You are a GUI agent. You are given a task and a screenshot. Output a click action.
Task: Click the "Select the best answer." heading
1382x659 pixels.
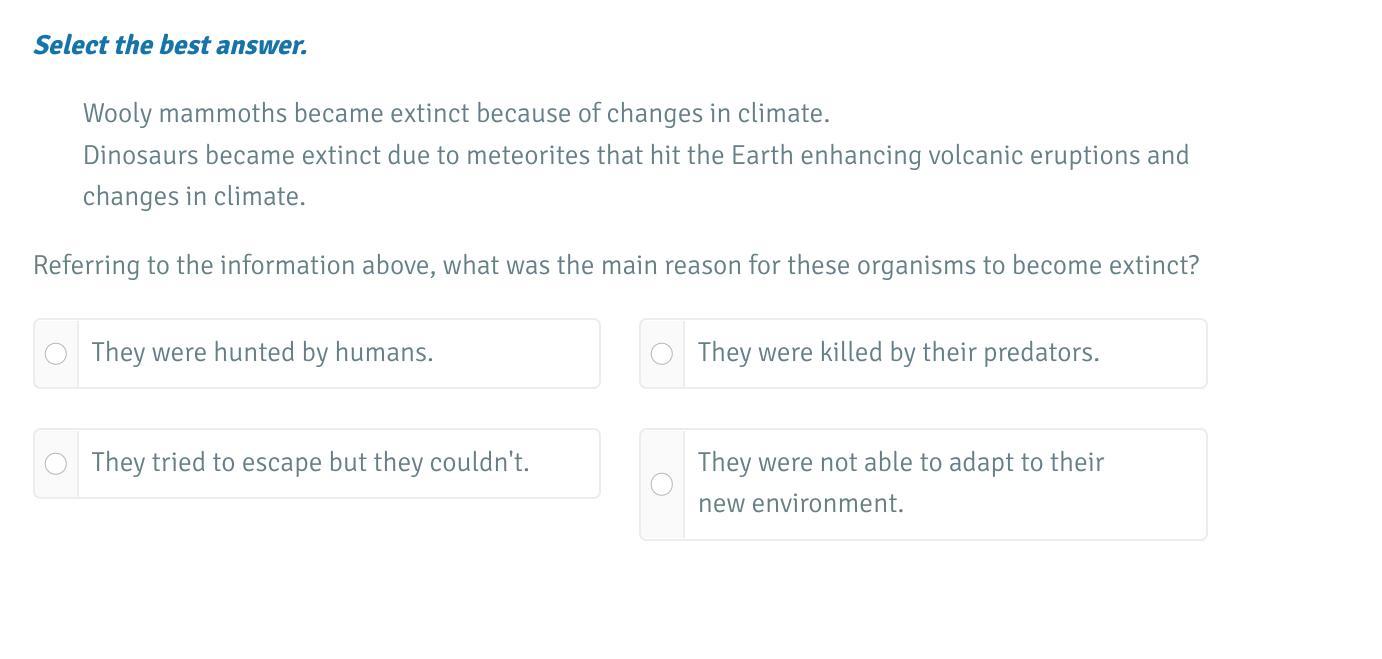pyautogui.click(x=170, y=45)
